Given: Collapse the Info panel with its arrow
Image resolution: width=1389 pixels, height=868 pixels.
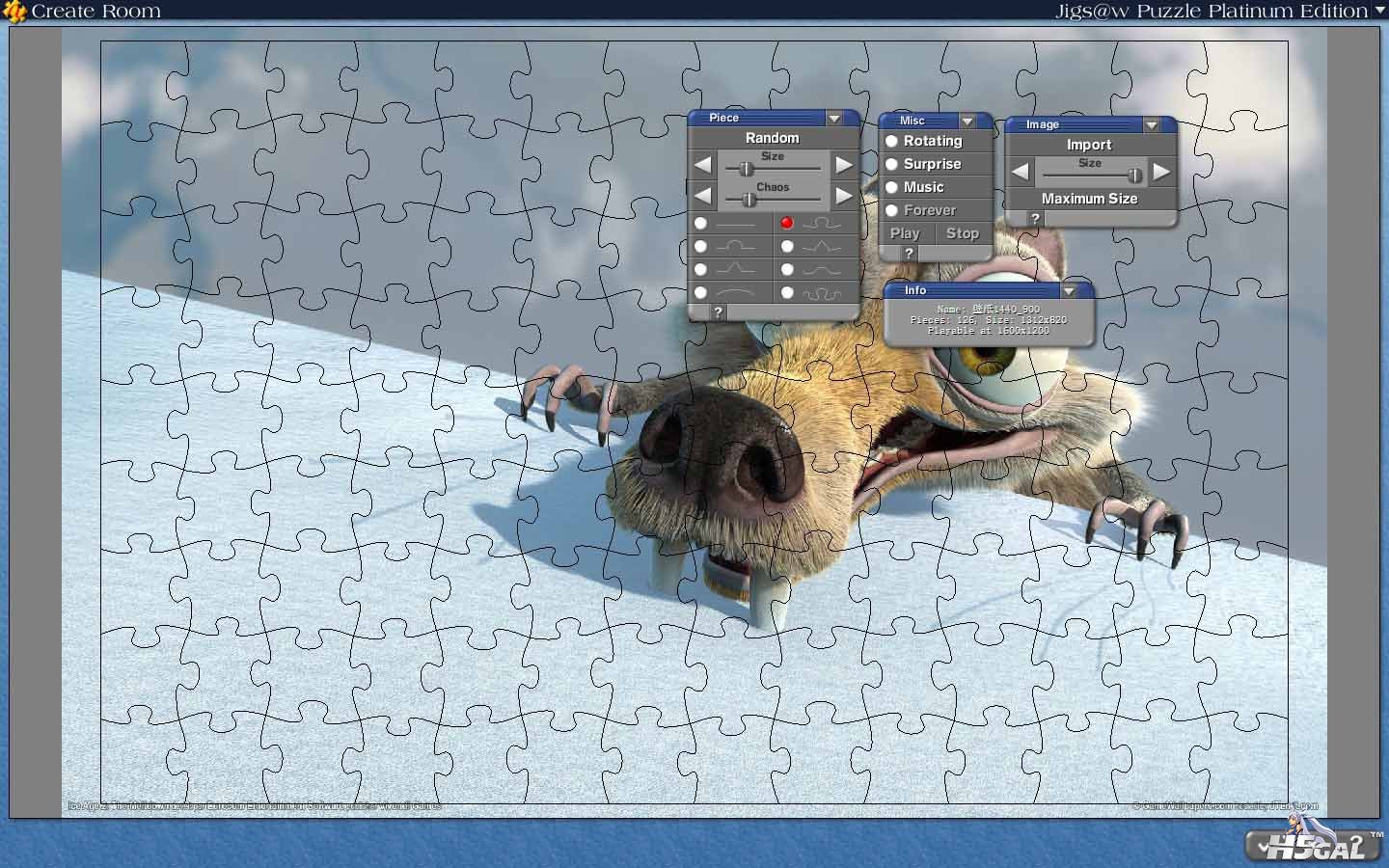Looking at the screenshot, I should click(x=1069, y=290).
